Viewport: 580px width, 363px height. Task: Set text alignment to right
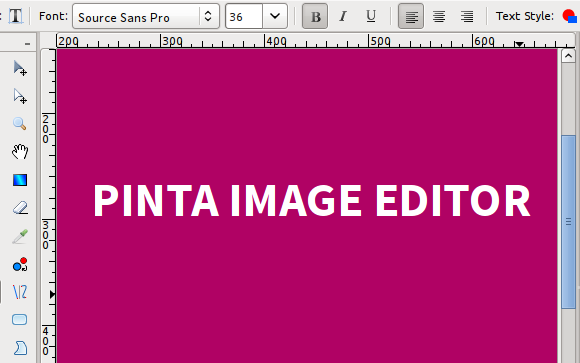click(x=467, y=16)
